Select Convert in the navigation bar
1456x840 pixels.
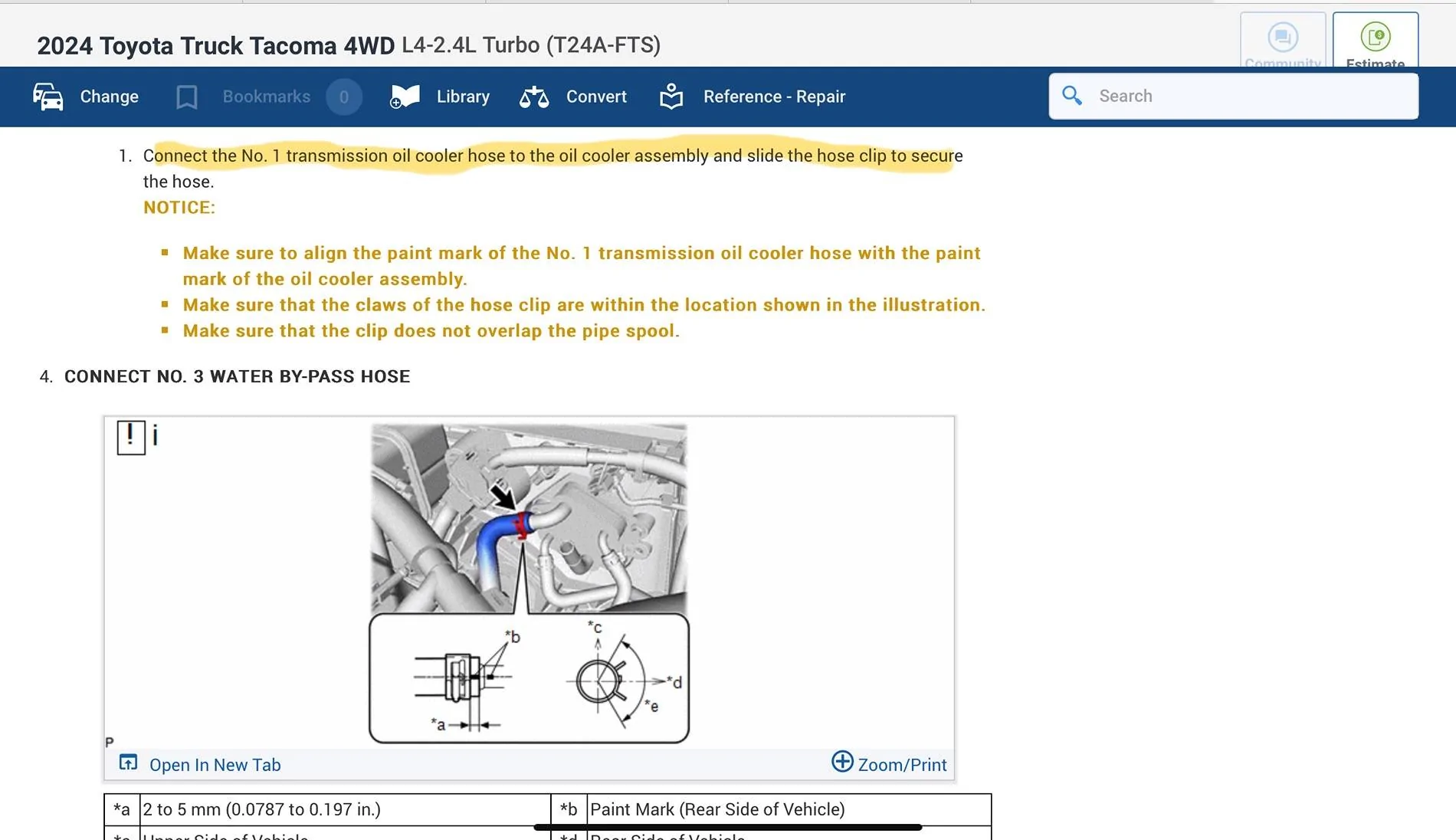pos(596,97)
